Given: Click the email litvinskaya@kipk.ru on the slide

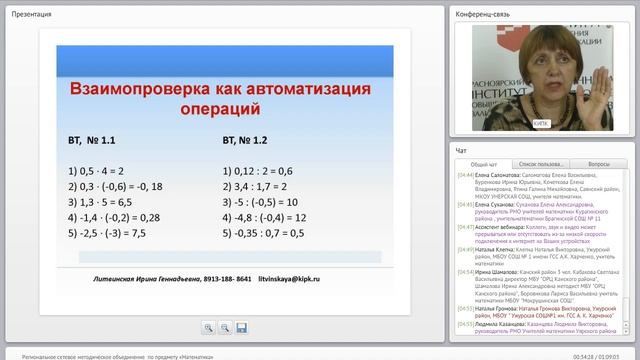Looking at the screenshot, I should (x=289, y=279).
